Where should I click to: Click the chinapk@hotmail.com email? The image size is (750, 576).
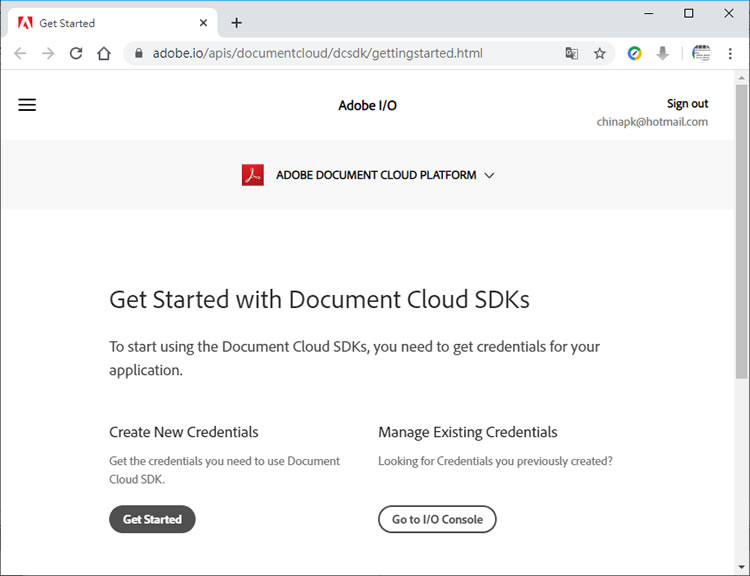click(652, 122)
